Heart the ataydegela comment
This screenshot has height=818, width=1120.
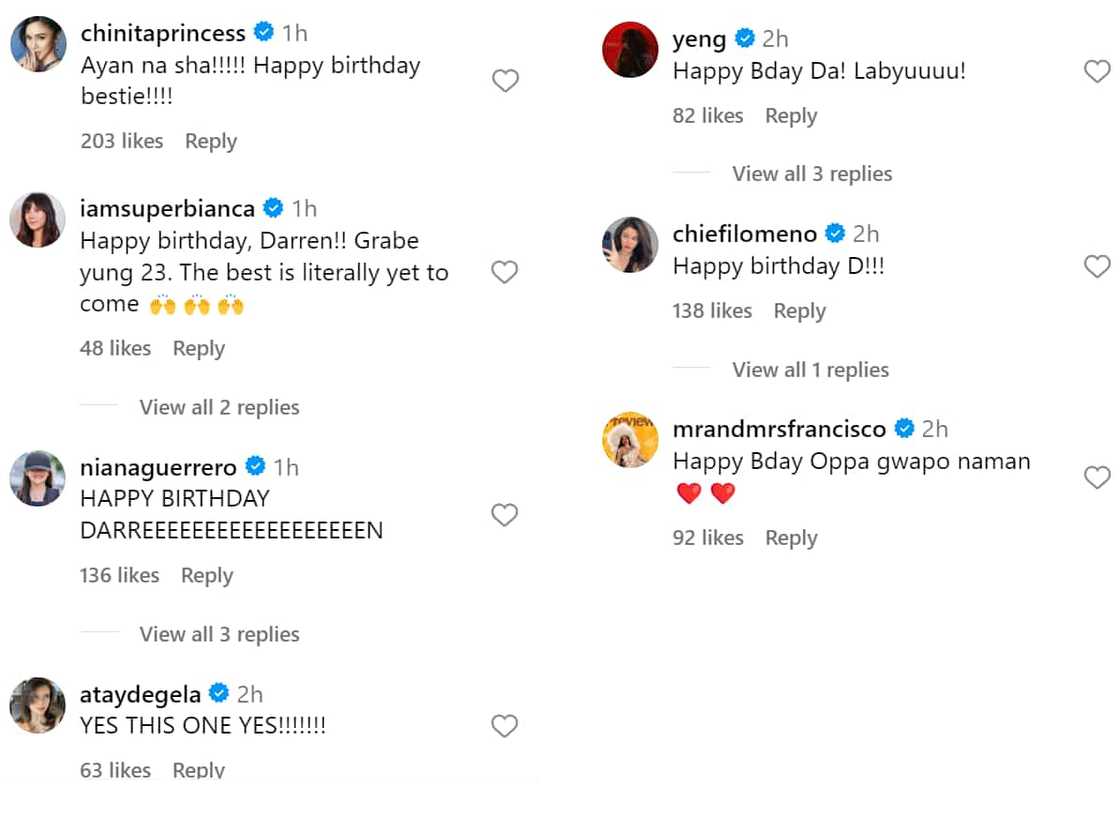click(505, 726)
